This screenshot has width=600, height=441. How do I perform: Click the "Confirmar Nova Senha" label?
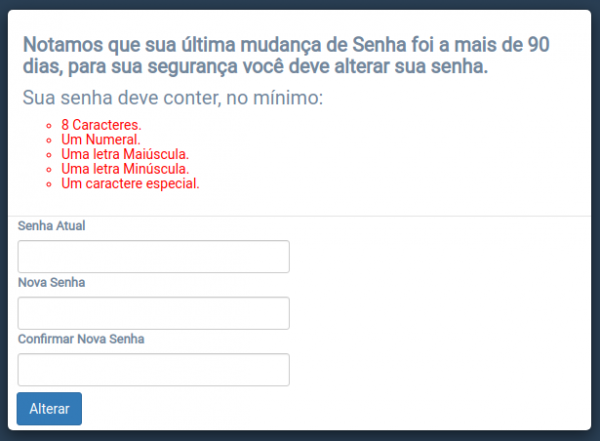click(81, 339)
